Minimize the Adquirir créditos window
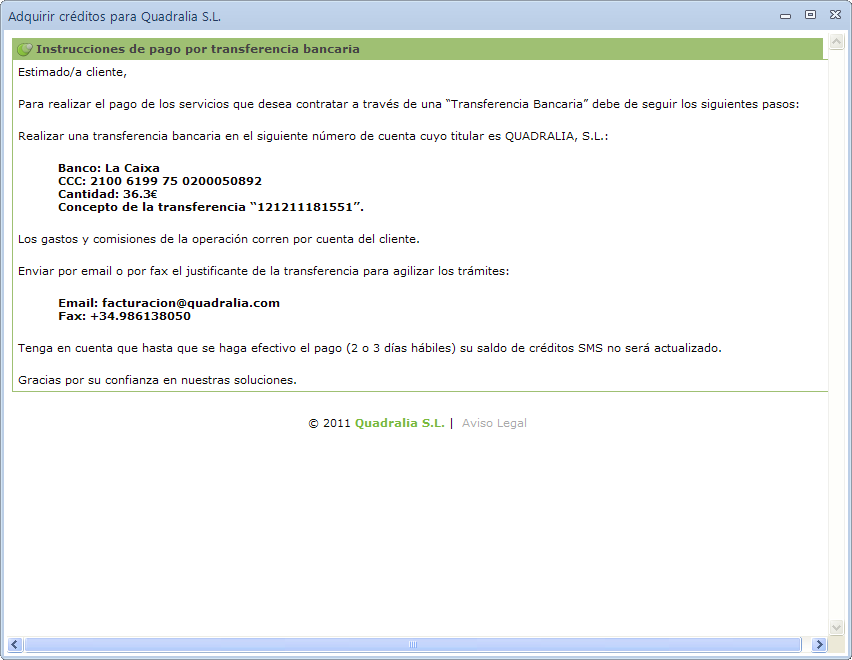Viewport: 852px width, 660px height. 786,15
